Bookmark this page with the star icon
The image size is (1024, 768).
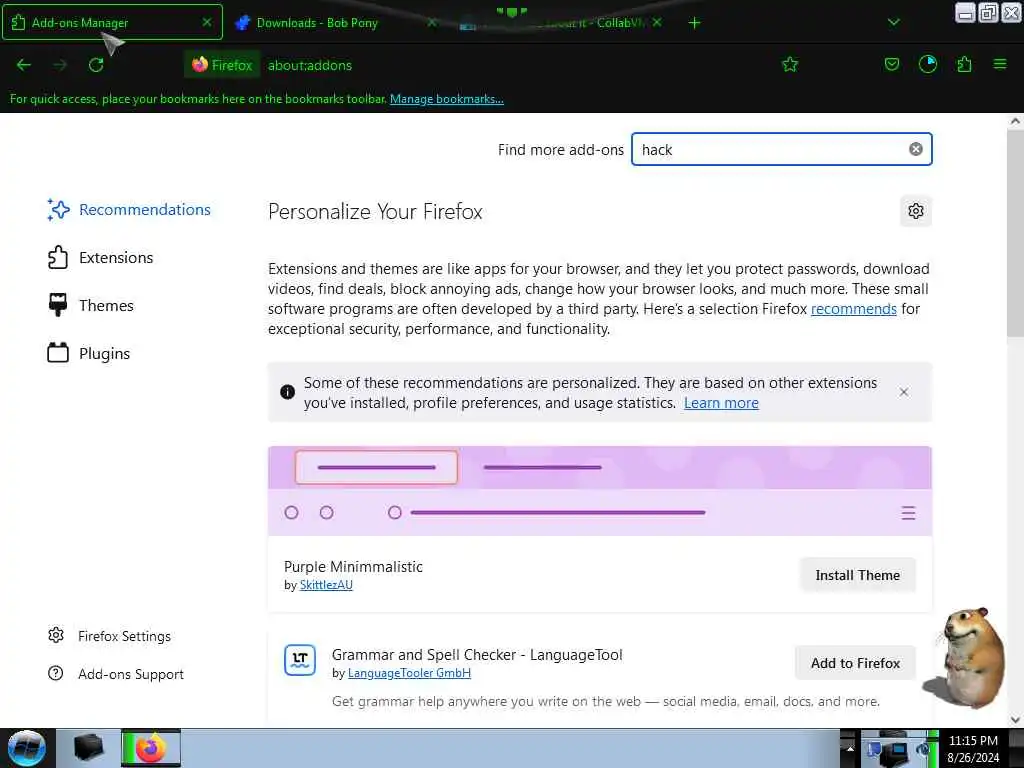pyautogui.click(x=790, y=64)
